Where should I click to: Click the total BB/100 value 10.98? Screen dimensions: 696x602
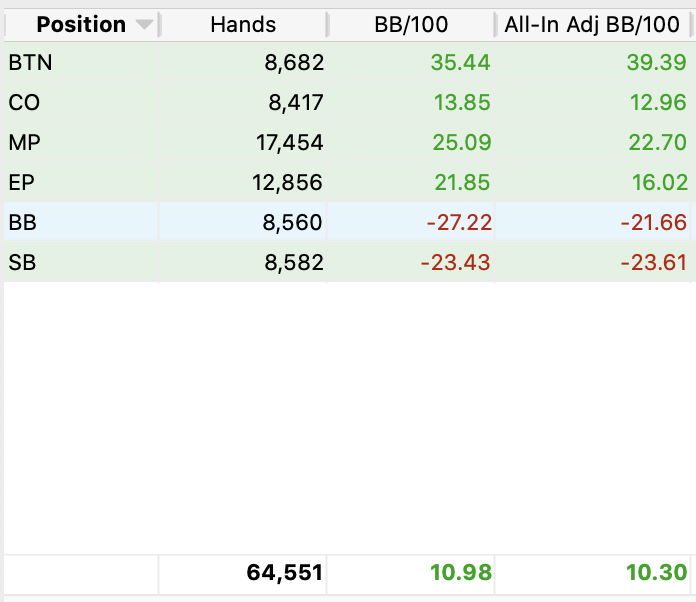[x=461, y=573]
